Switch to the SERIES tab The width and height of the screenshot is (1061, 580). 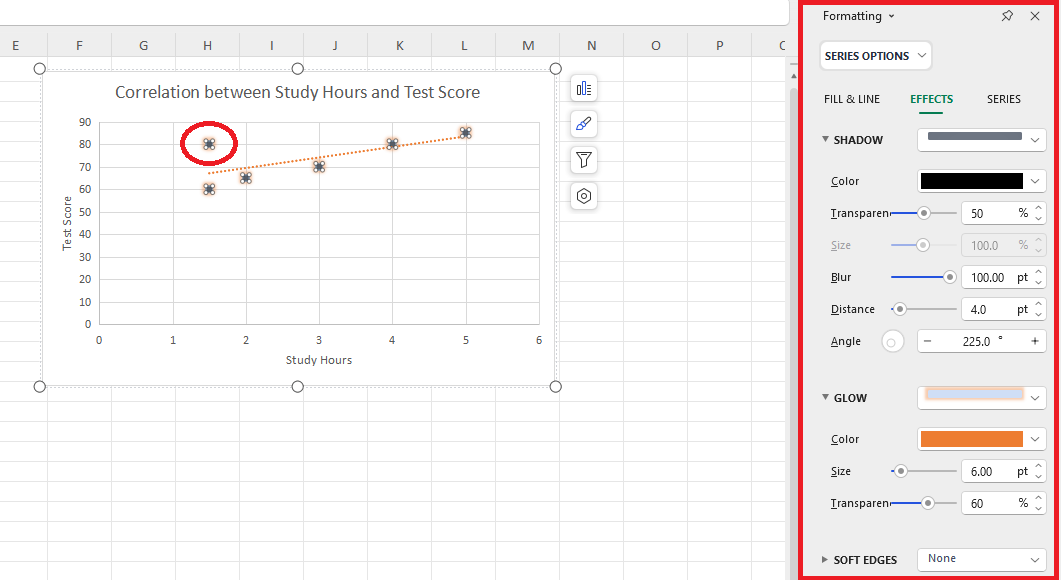coord(1003,99)
